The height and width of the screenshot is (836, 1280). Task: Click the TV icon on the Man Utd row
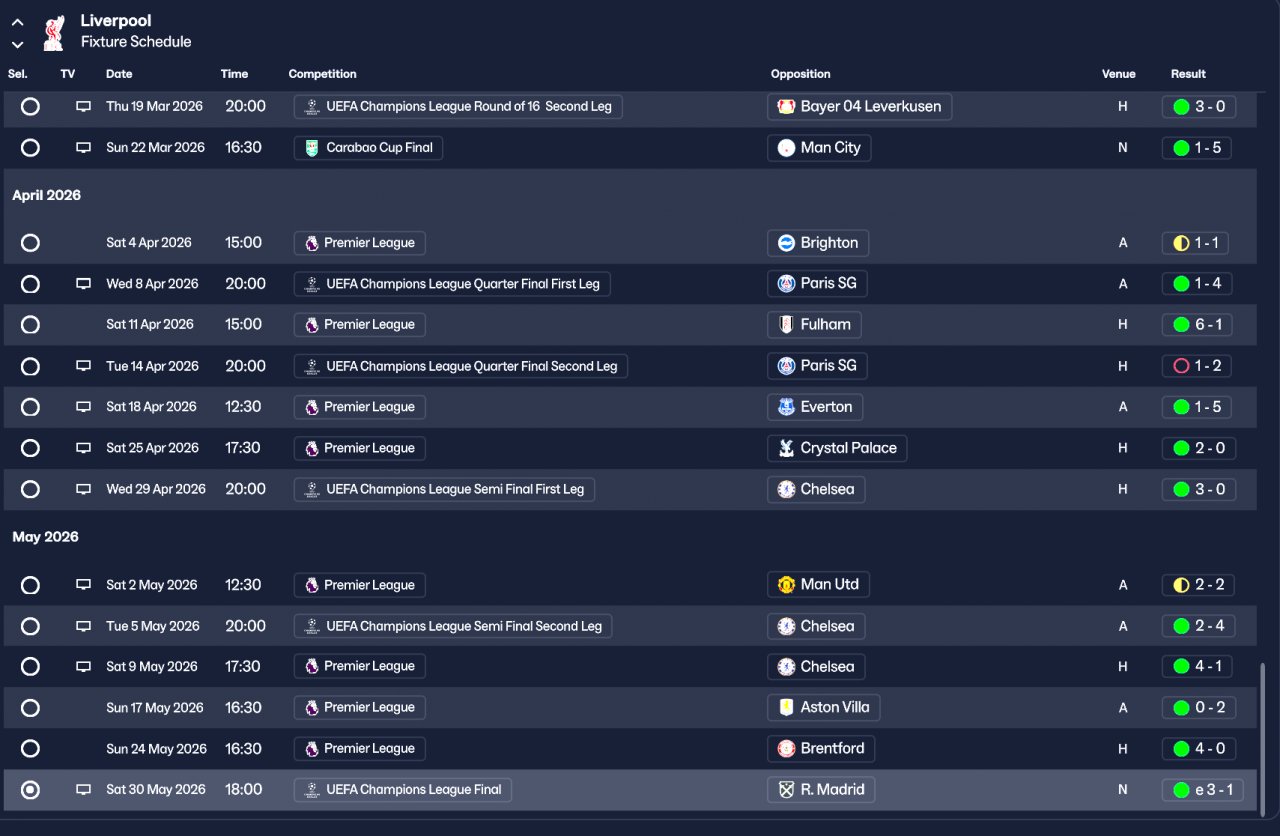click(84, 585)
